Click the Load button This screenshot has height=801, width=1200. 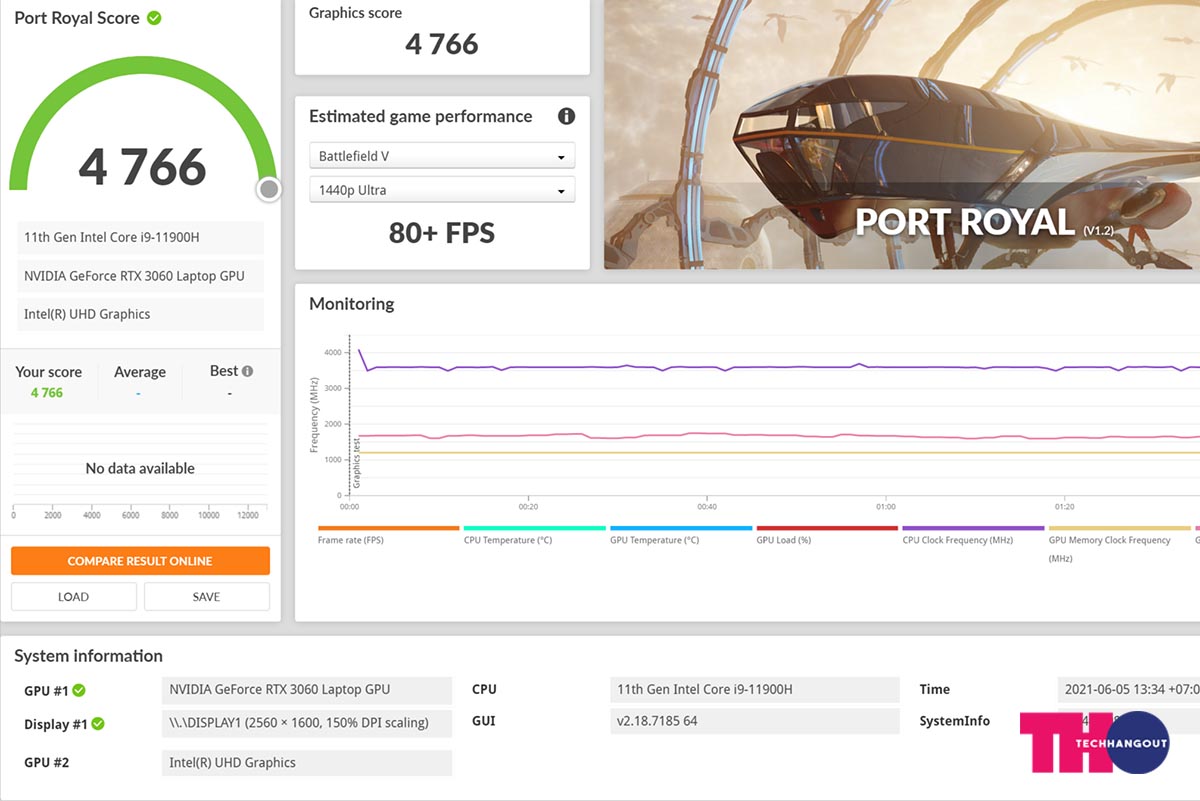coord(74,597)
